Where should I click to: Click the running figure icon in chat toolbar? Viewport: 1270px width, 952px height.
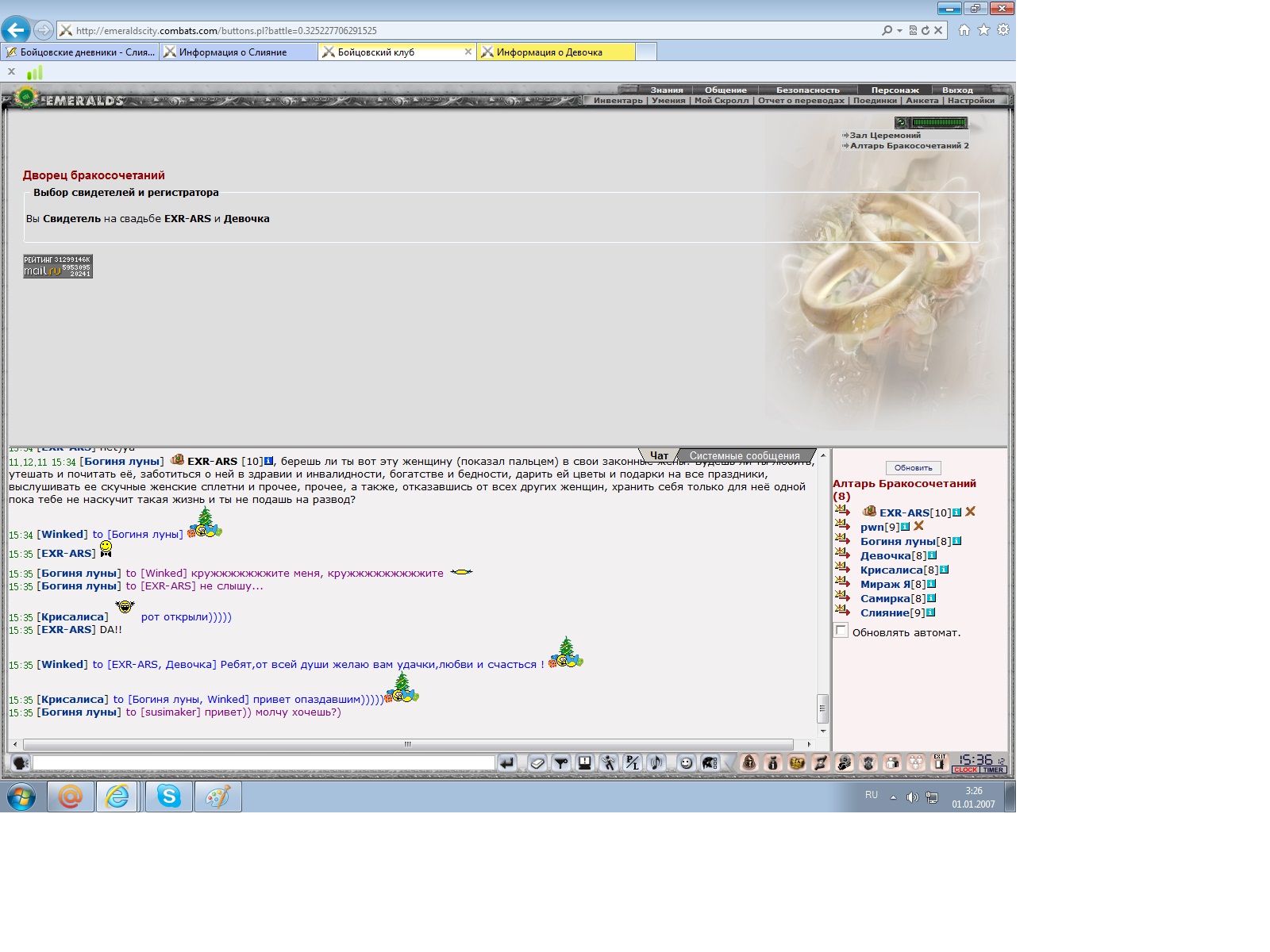click(609, 763)
